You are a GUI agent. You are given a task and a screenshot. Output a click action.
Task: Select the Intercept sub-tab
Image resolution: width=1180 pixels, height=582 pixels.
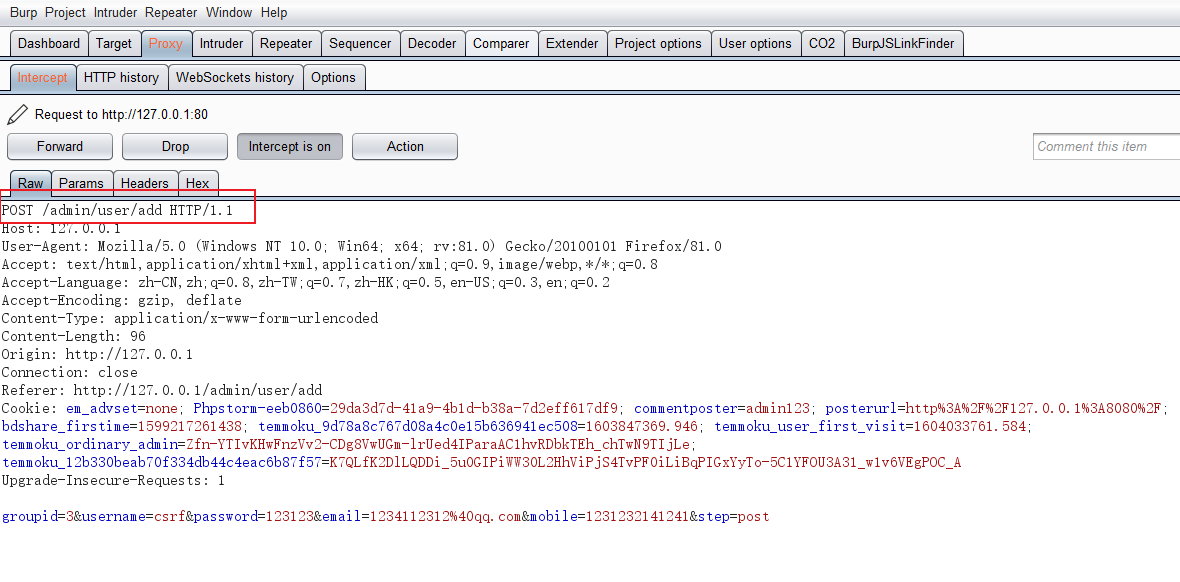(43, 78)
